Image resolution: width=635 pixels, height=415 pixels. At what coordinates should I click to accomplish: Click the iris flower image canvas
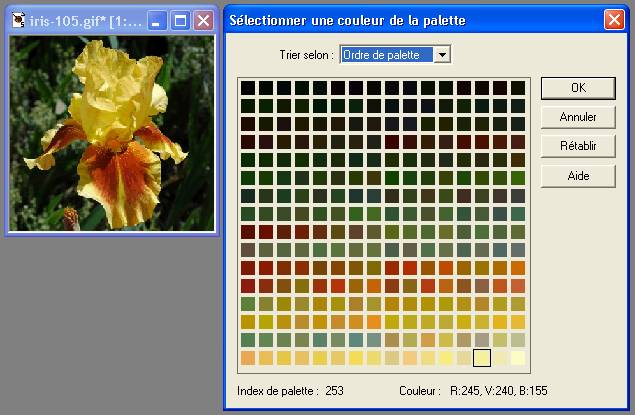112,133
